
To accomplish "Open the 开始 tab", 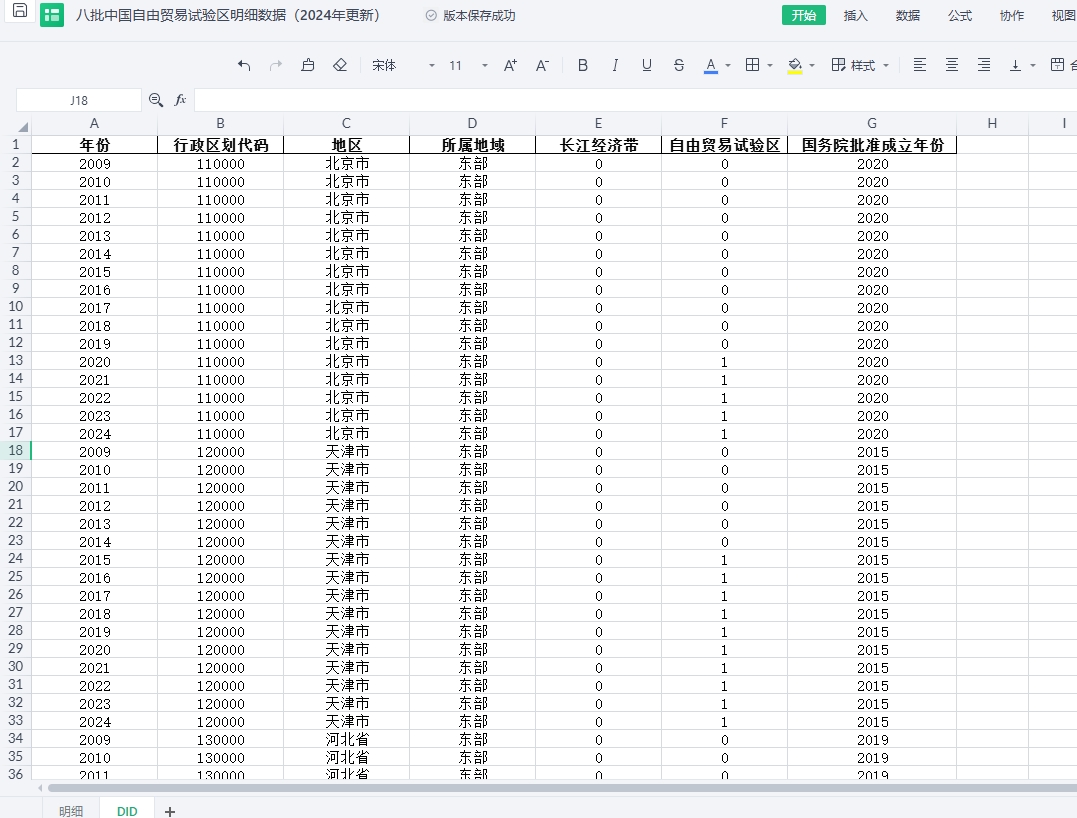I will coord(804,15).
